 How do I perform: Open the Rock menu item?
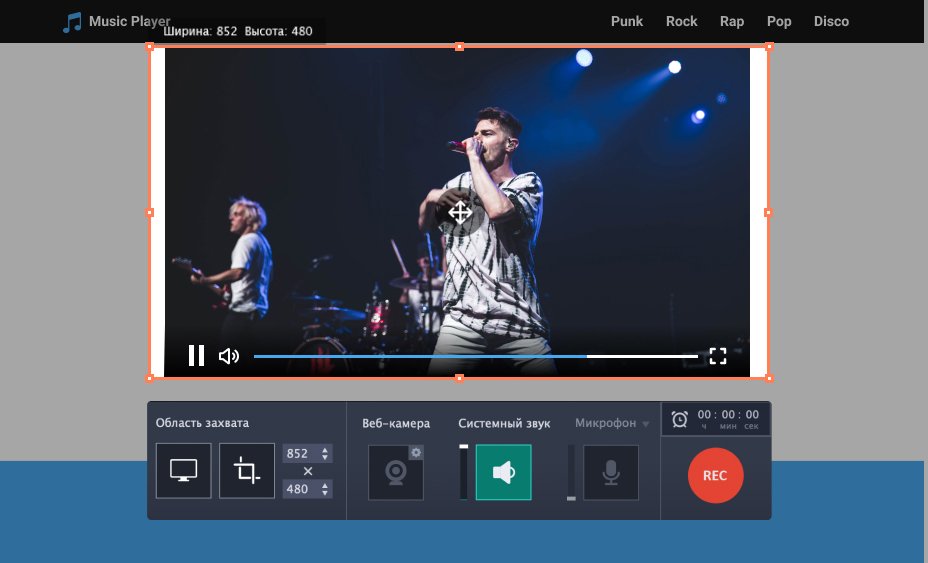(681, 21)
